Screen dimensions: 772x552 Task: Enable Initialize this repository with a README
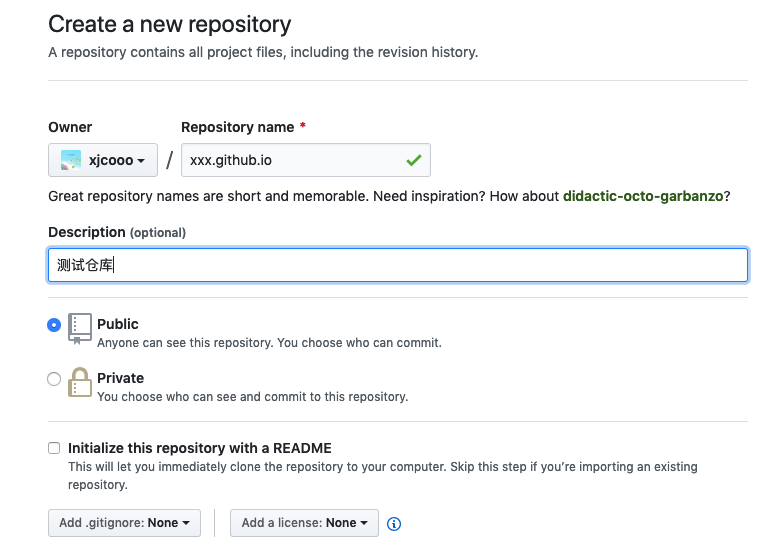54,448
